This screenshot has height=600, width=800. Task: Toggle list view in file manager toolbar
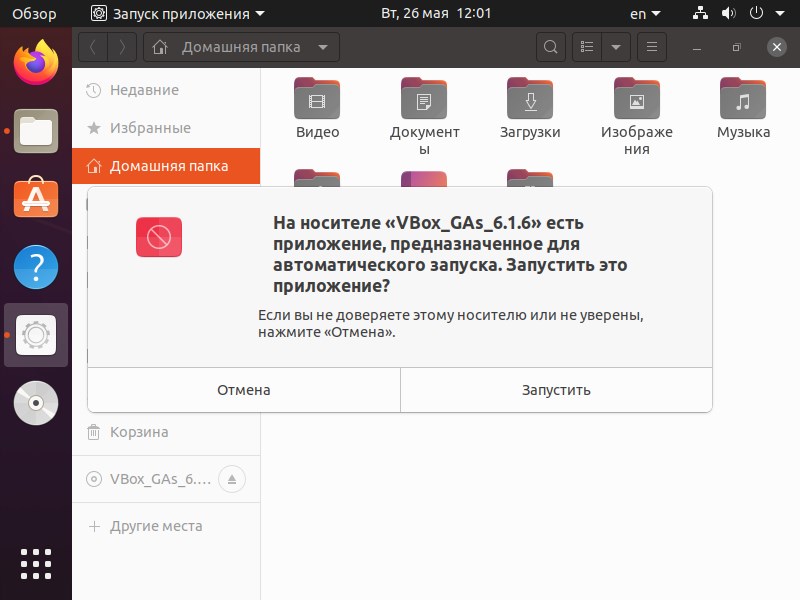pos(588,47)
